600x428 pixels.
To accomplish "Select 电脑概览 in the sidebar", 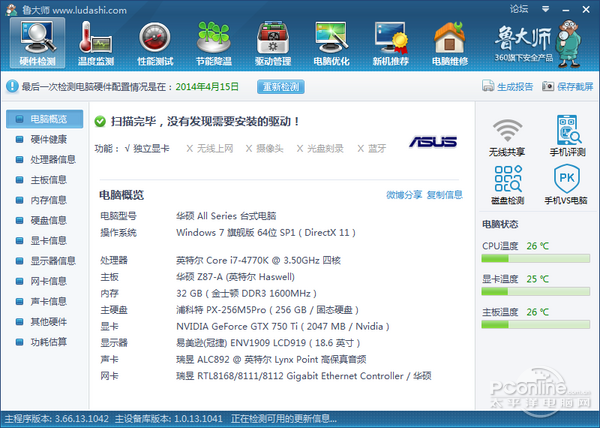I will coord(44,119).
